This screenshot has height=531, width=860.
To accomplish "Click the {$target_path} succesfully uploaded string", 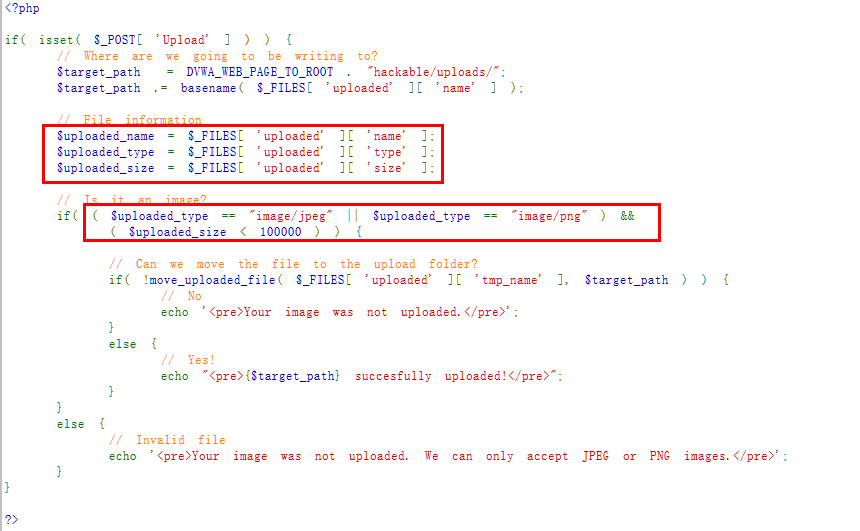I will [382, 376].
